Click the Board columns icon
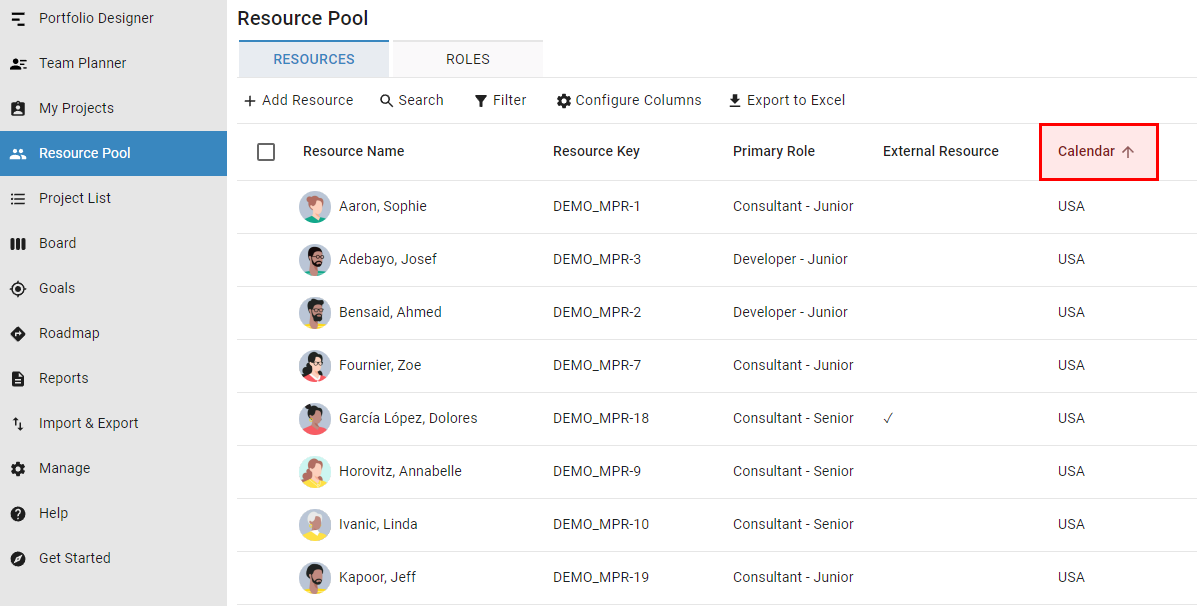This screenshot has width=1197, height=606. pos(18,244)
